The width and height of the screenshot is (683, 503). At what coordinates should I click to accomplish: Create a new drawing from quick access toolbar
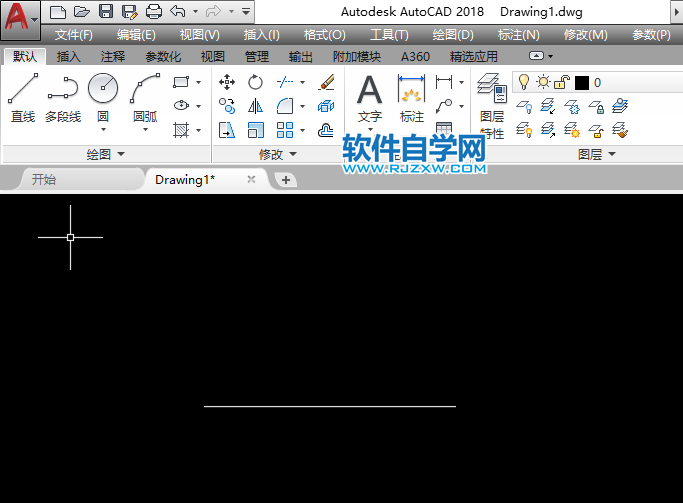pos(57,12)
